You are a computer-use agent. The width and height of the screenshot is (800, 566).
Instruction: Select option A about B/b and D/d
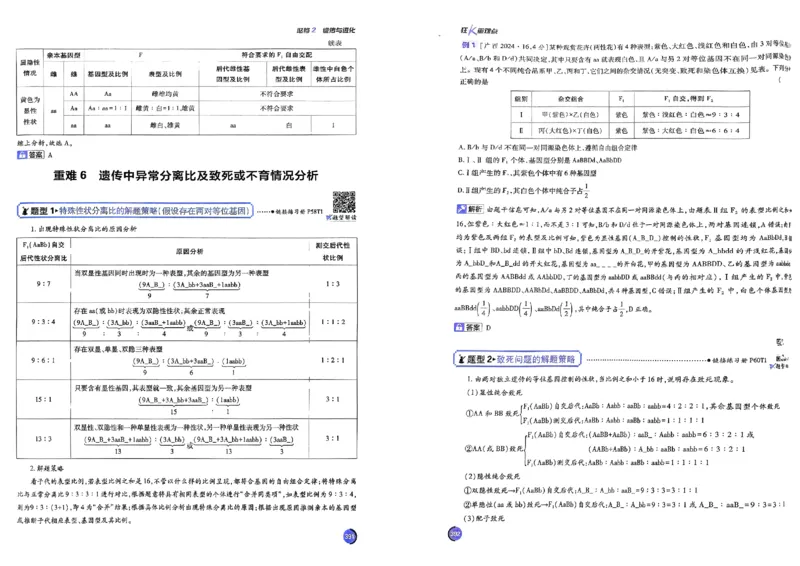[547, 147]
